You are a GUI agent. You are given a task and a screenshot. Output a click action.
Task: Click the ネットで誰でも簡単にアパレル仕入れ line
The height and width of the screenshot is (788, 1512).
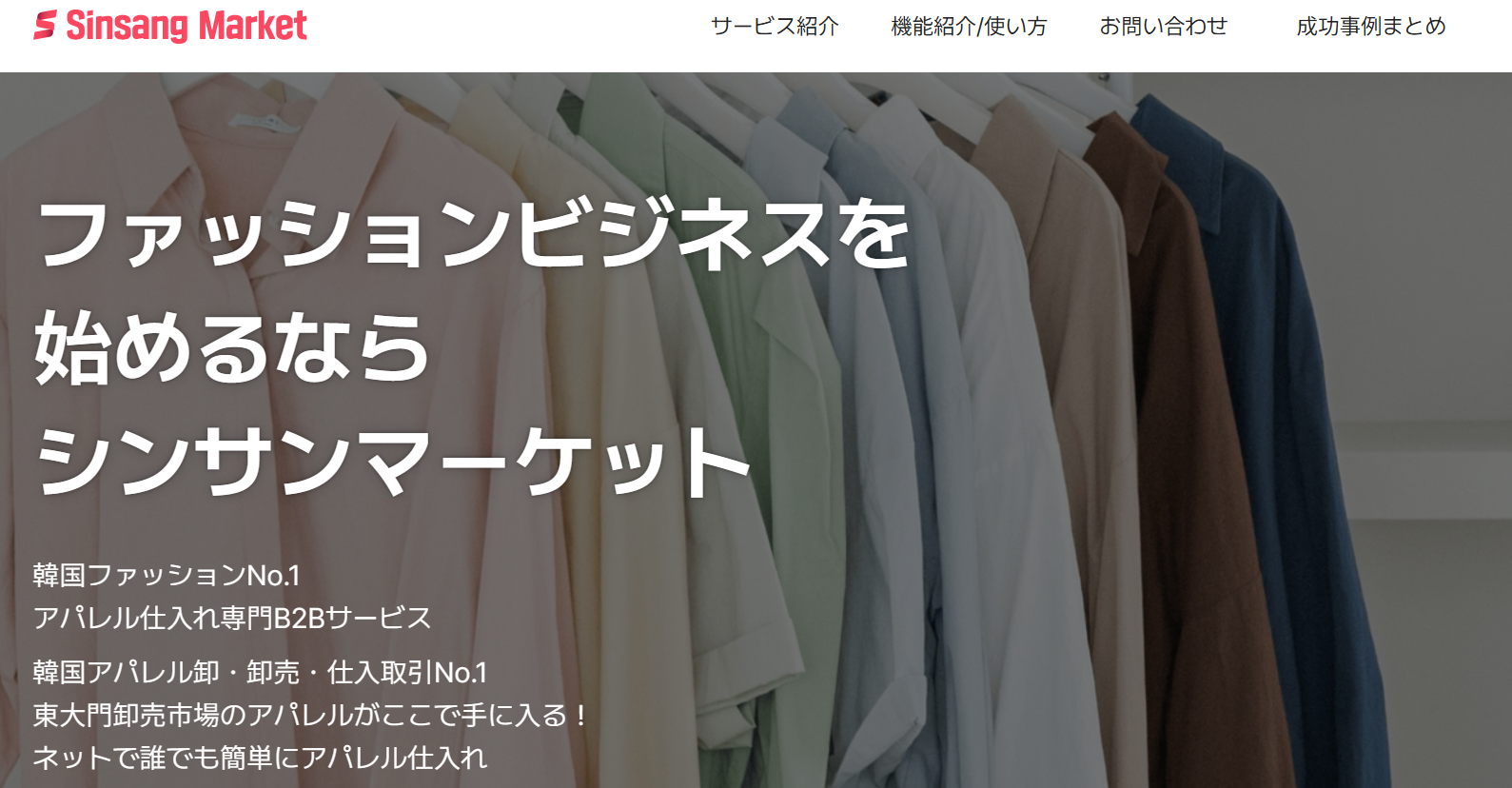(x=260, y=758)
